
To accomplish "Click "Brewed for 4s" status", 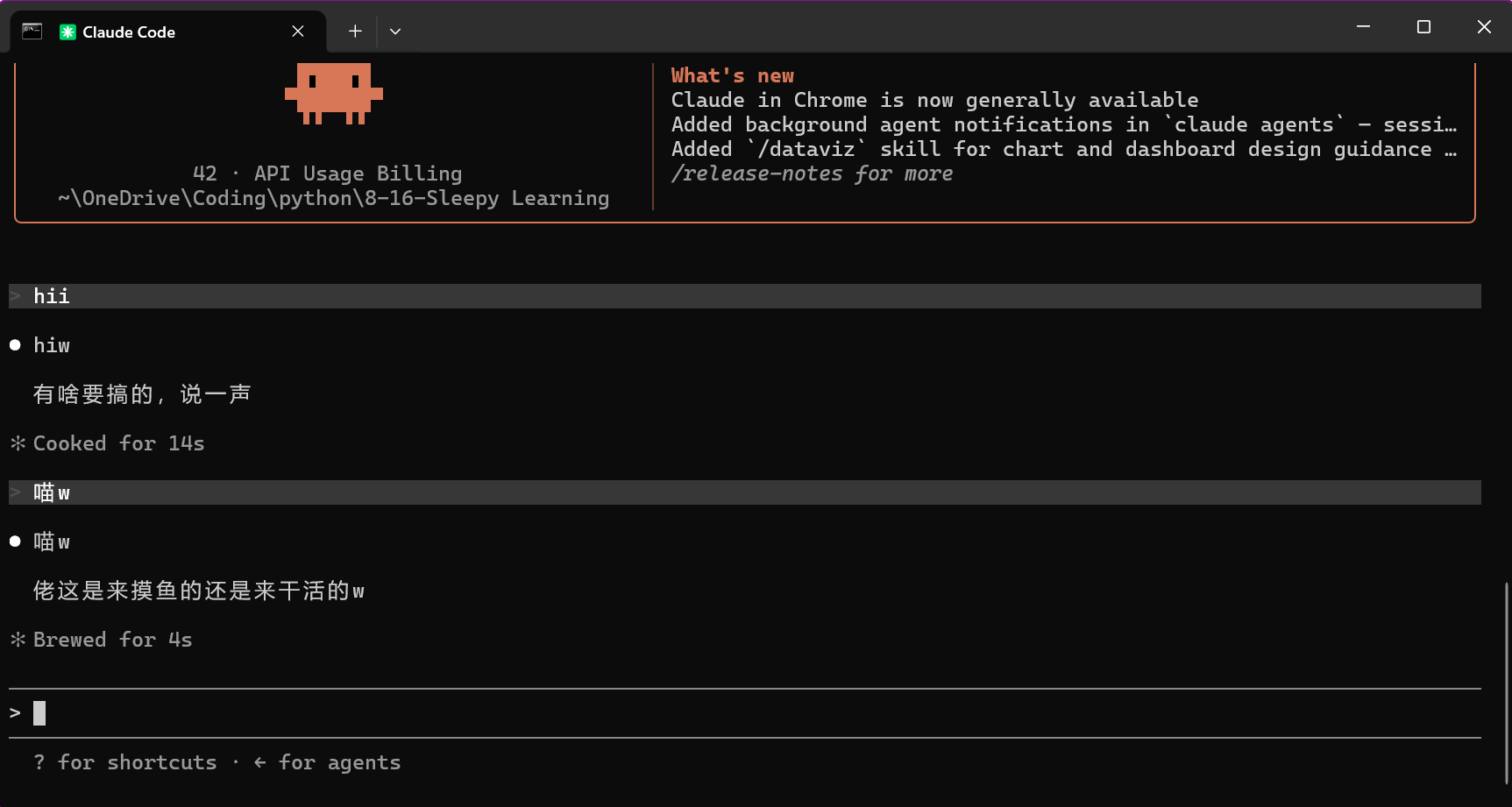I will click(x=112, y=640).
